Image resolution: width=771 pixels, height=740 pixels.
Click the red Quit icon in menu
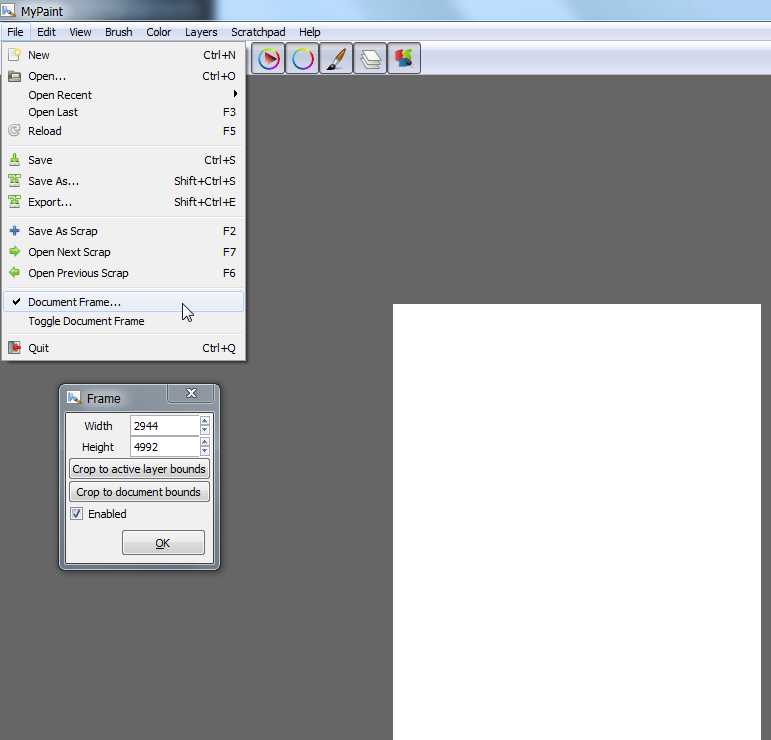[15, 348]
